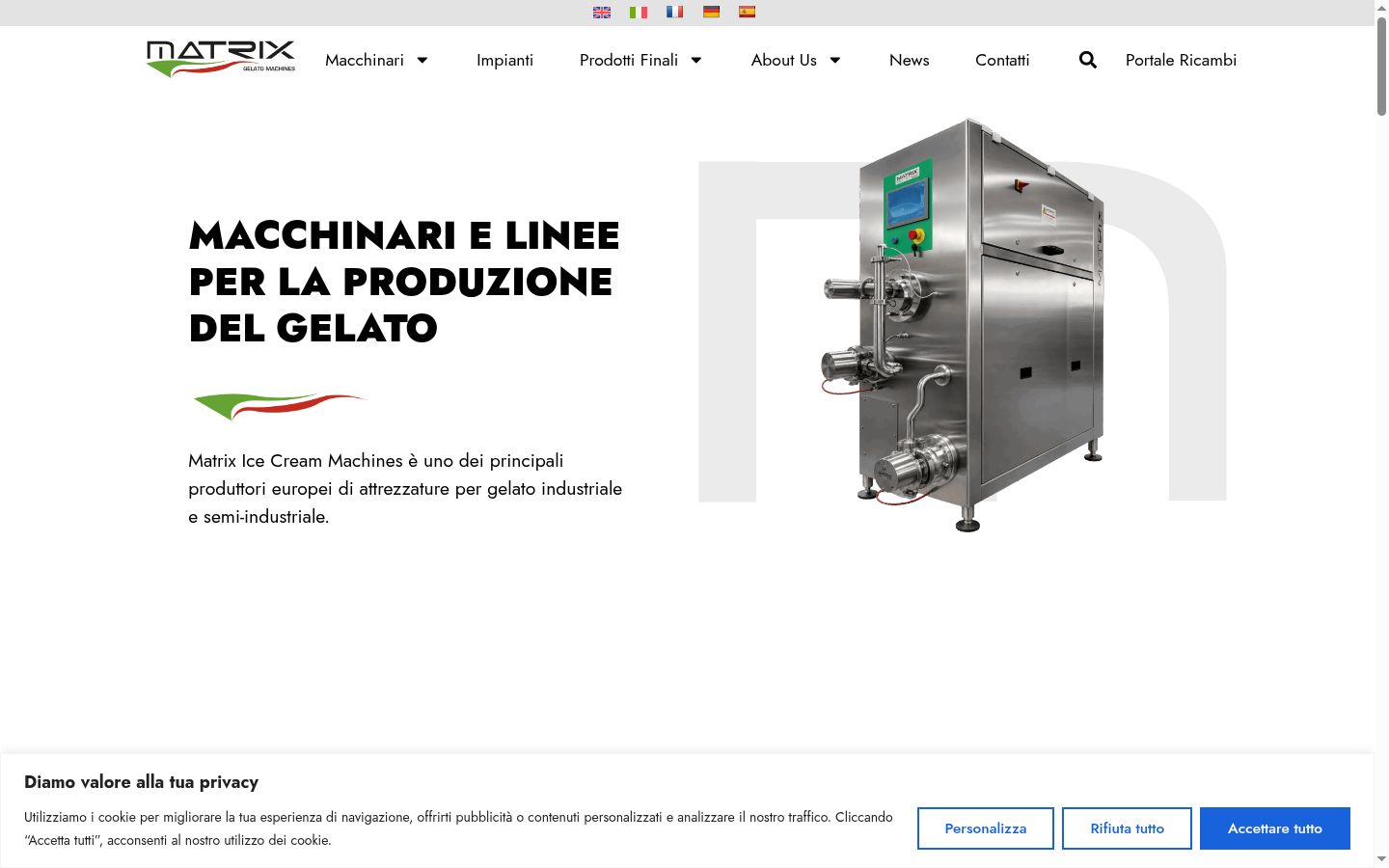
Task: Click the scrollbar up arrow
Action: pyautogui.click(x=1381, y=8)
